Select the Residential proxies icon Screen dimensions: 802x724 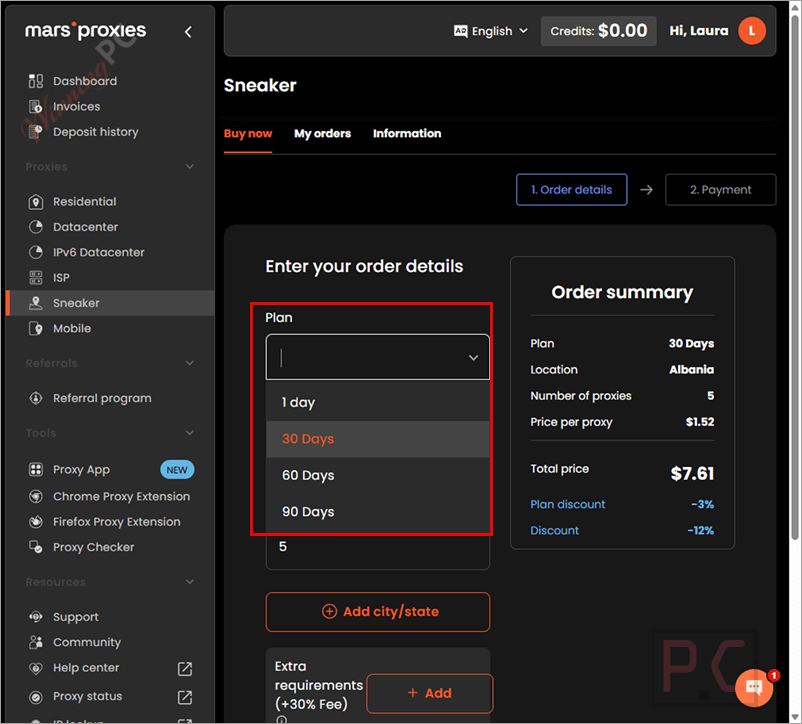pos(36,201)
